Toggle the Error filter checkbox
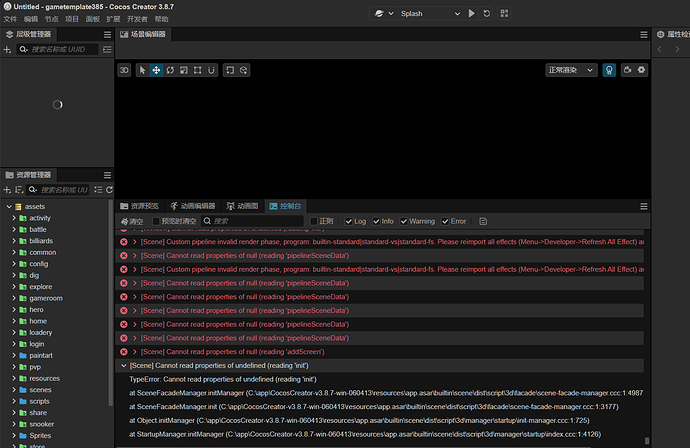 pyautogui.click(x=445, y=221)
